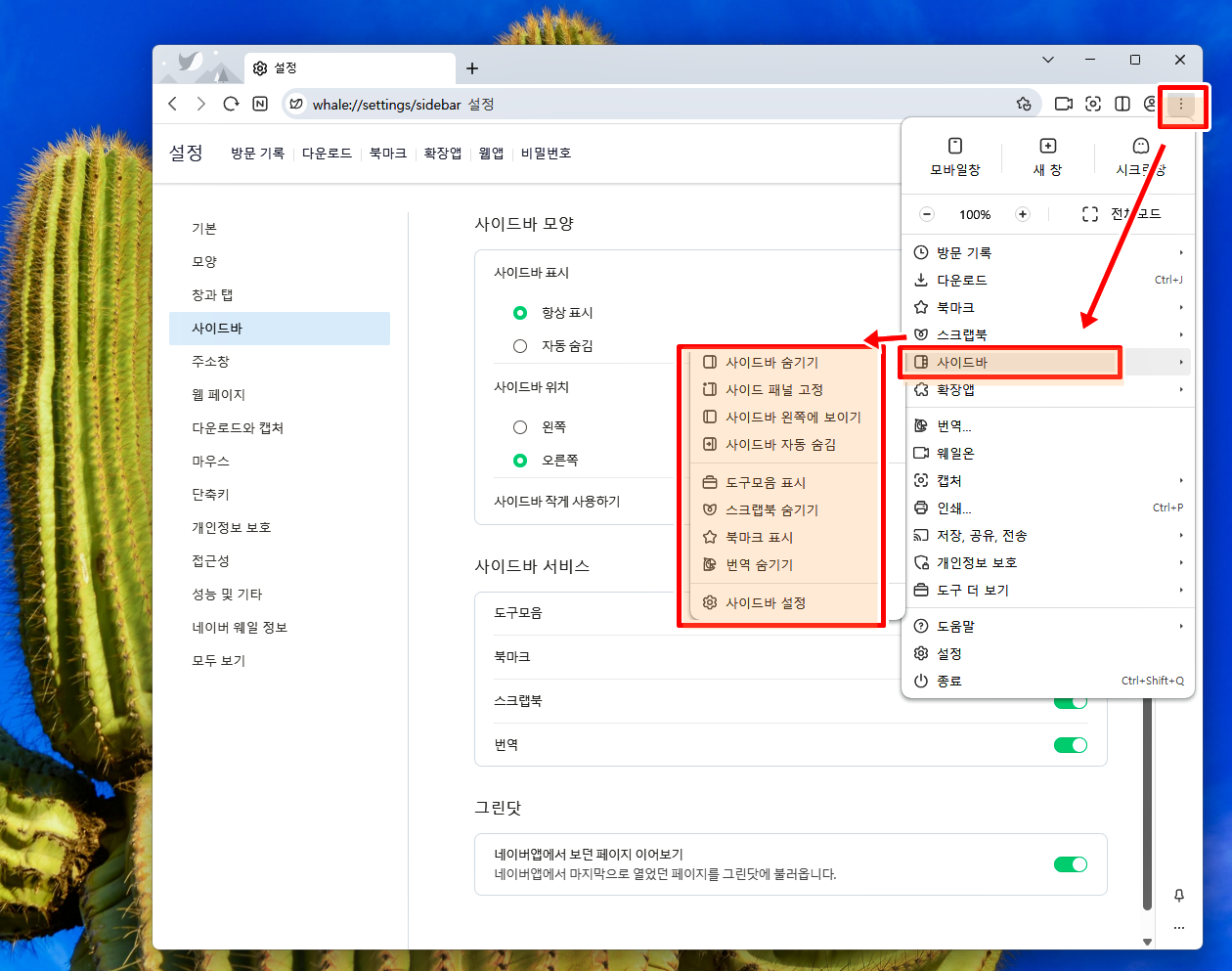Switch to 비밀번호 settings tab
This screenshot has width=1232, height=971.
point(546,154)
